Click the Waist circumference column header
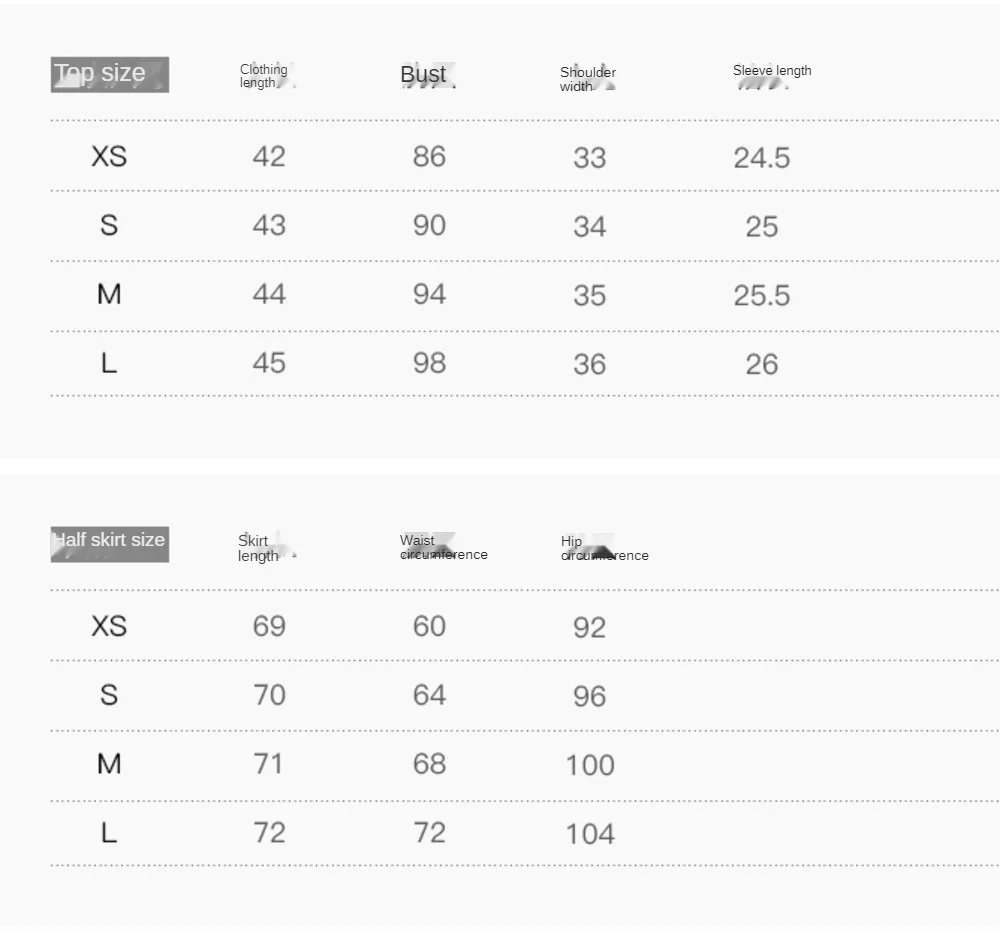Viewport: 1000px width, 938px height. [444, 547]
